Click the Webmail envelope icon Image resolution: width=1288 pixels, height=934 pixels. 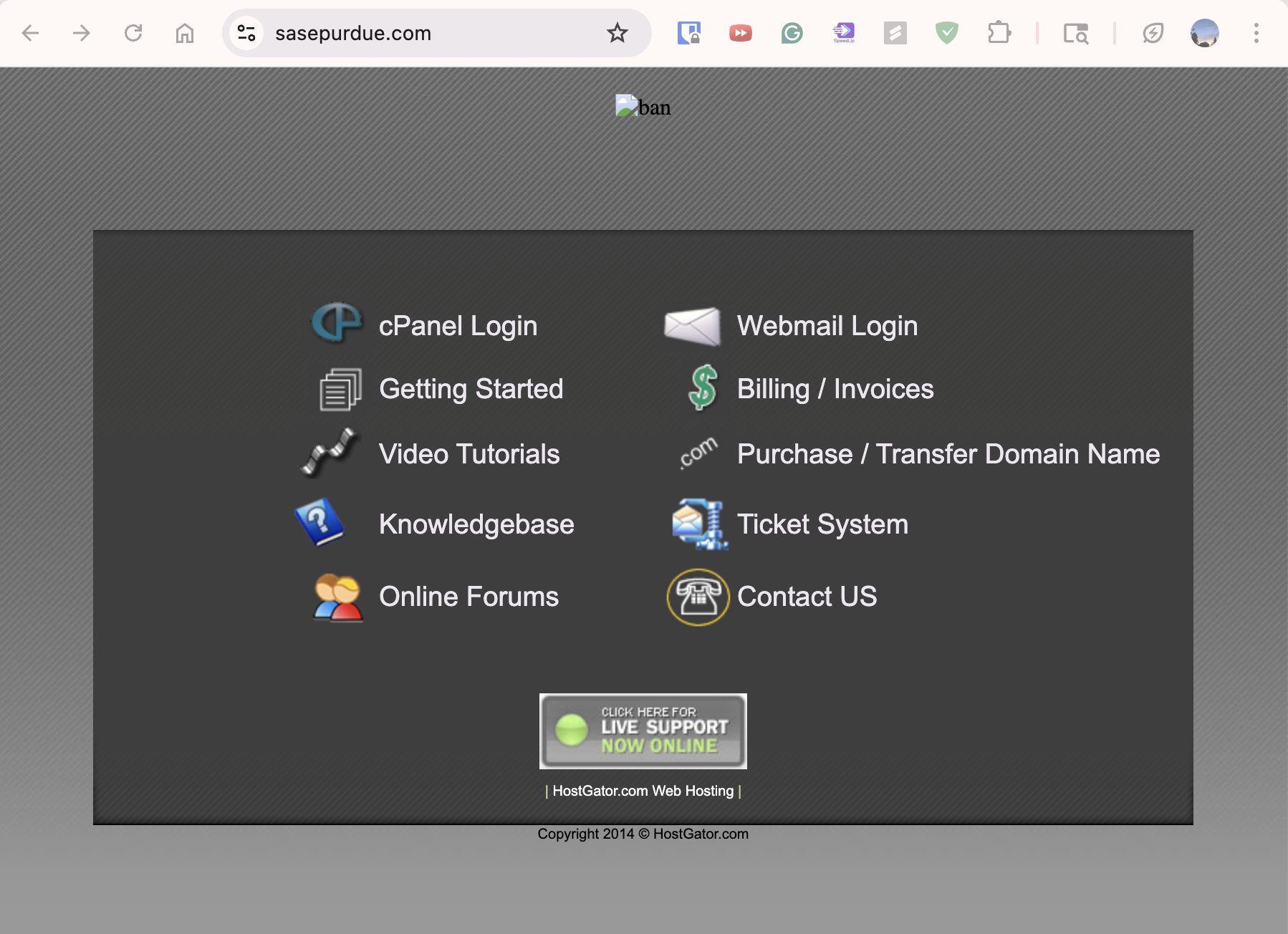pos(692,325)
